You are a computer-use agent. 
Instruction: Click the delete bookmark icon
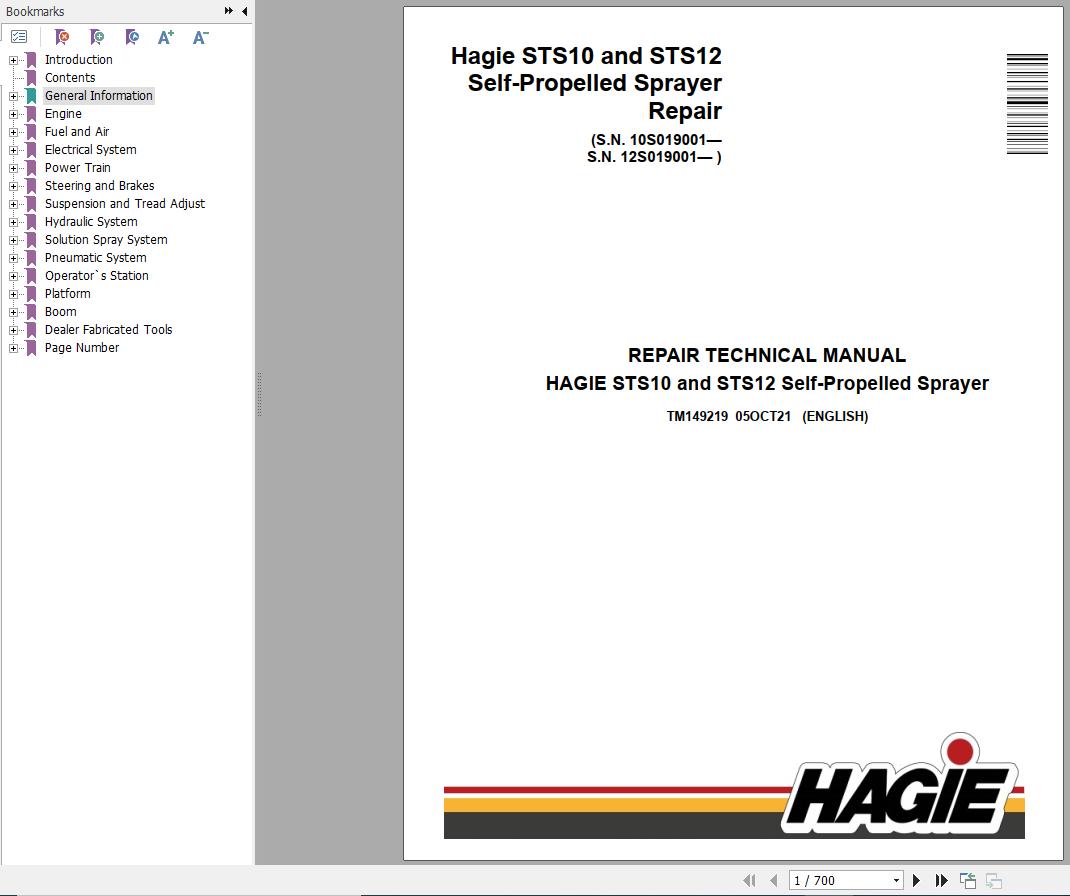[x=61, y=37]
